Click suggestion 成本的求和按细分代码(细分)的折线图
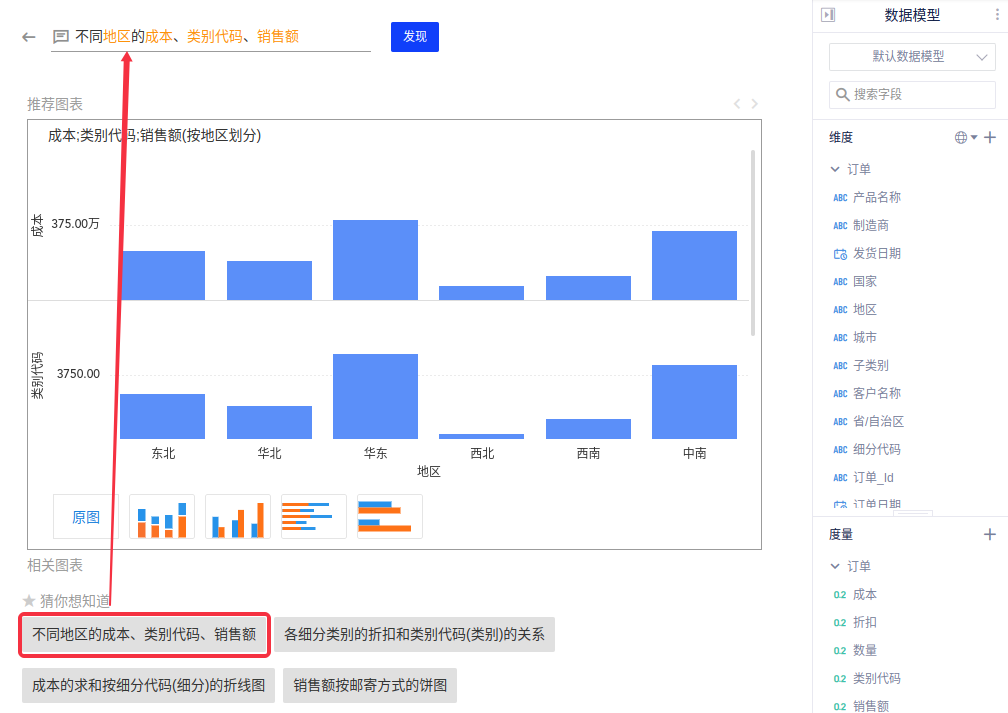The height and width of the screenshot is (713, 1008). tap(148, 686)
